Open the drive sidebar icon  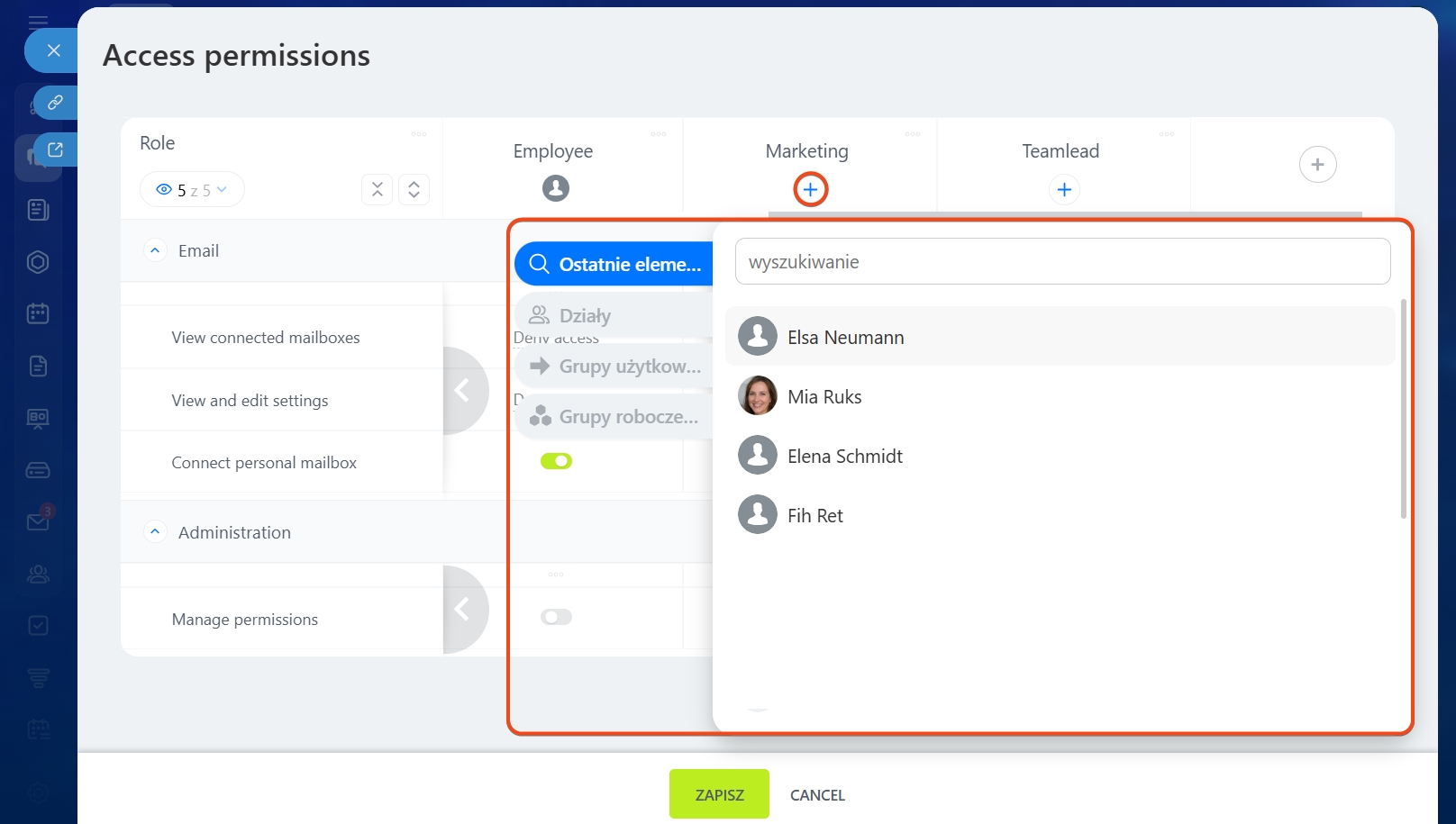click(38, 470)
